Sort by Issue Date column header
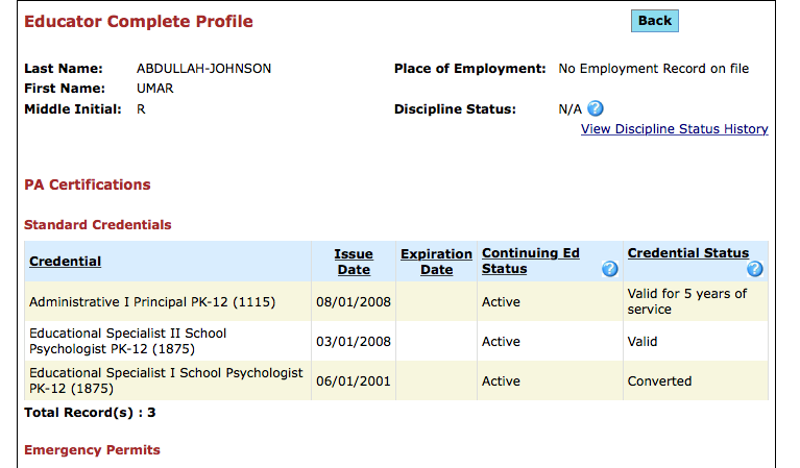The width and height of the screenshot is (800, 468). [x=354, y=262]
